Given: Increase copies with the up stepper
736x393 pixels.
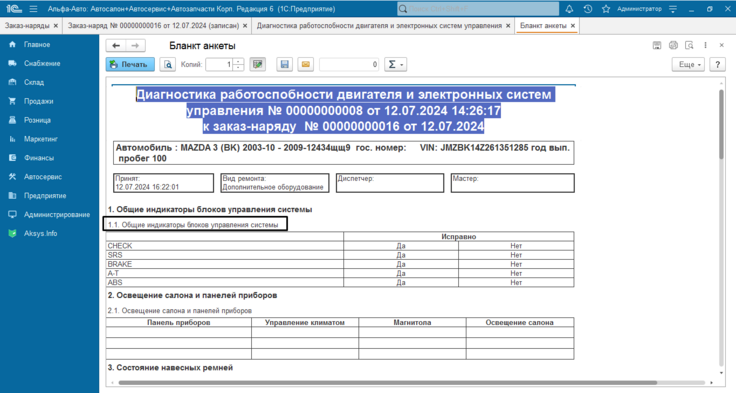Looking at the screenshot, I should (x=238, y=61).
